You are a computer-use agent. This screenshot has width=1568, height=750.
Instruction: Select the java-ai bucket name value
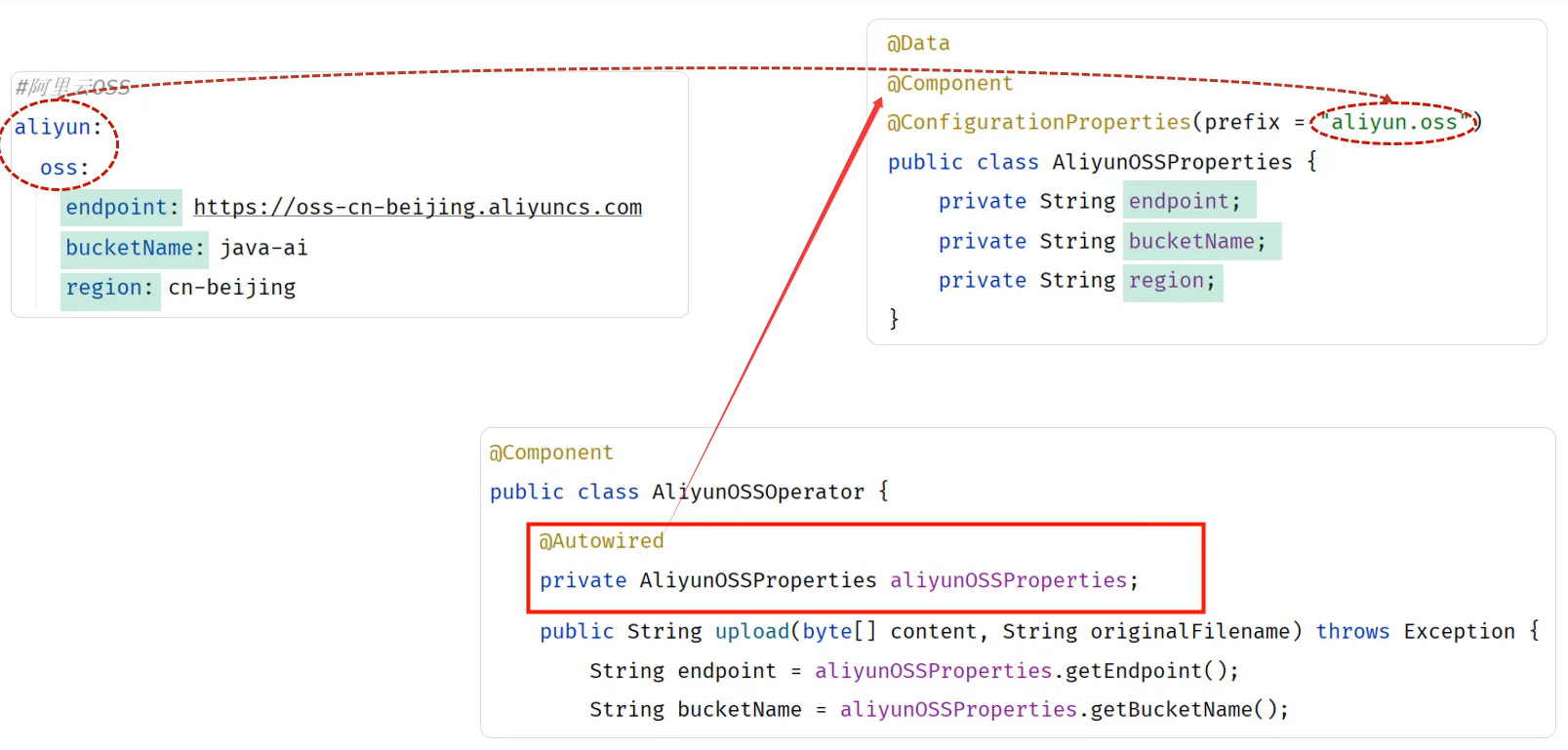point(263,249)
